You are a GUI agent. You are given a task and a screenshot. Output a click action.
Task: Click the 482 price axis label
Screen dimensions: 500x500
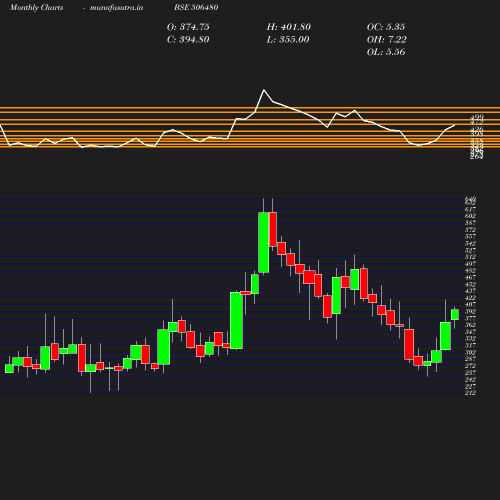(x=470, y=271)
